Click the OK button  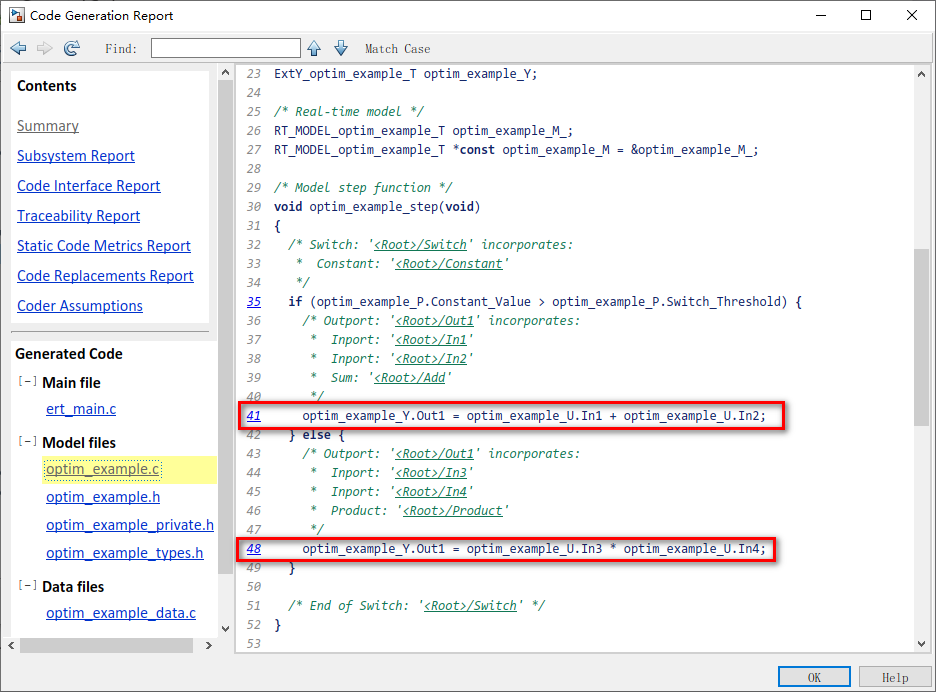(x=814, y=677)
